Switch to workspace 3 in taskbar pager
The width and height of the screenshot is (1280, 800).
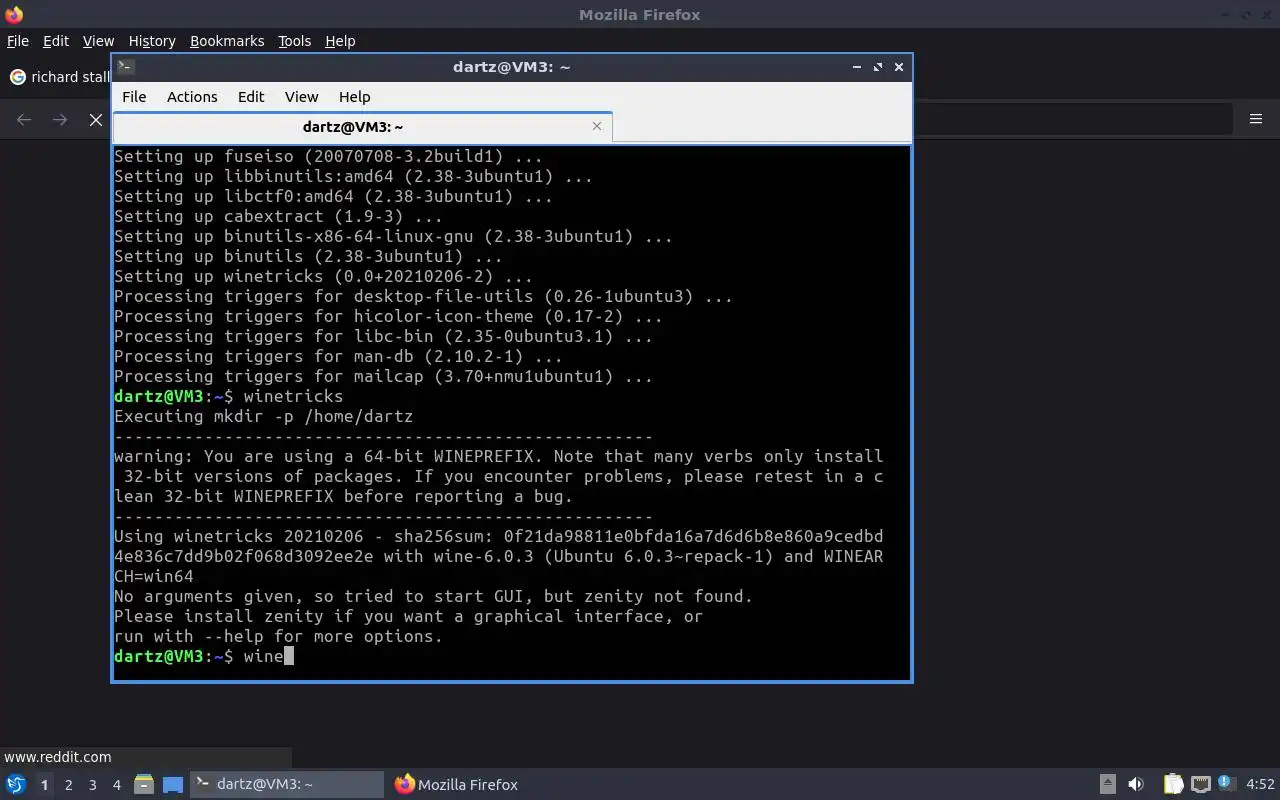coord(92,785)
